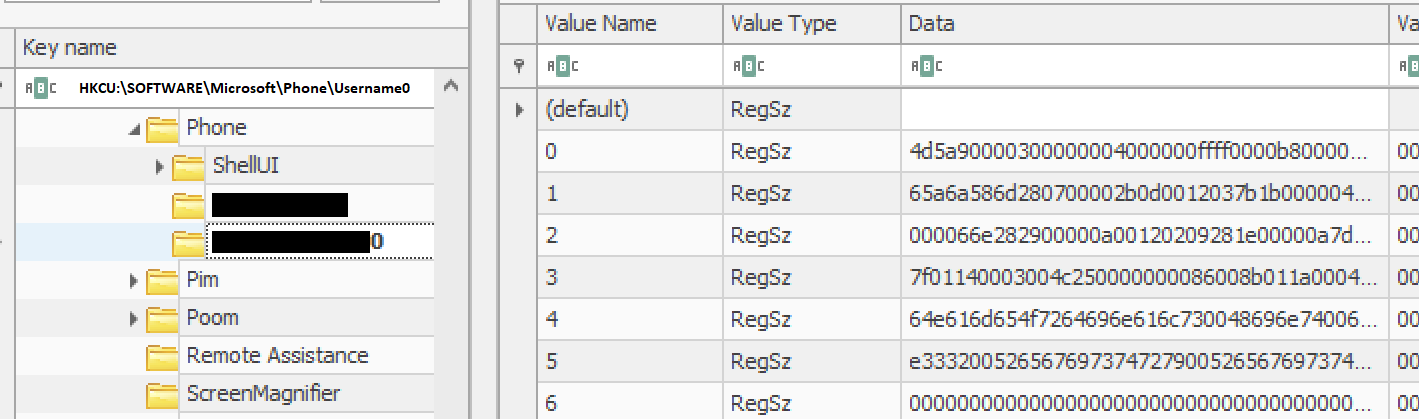
Task: Click the ScreenMagnifier folder icon
Action: click(162, 394)
